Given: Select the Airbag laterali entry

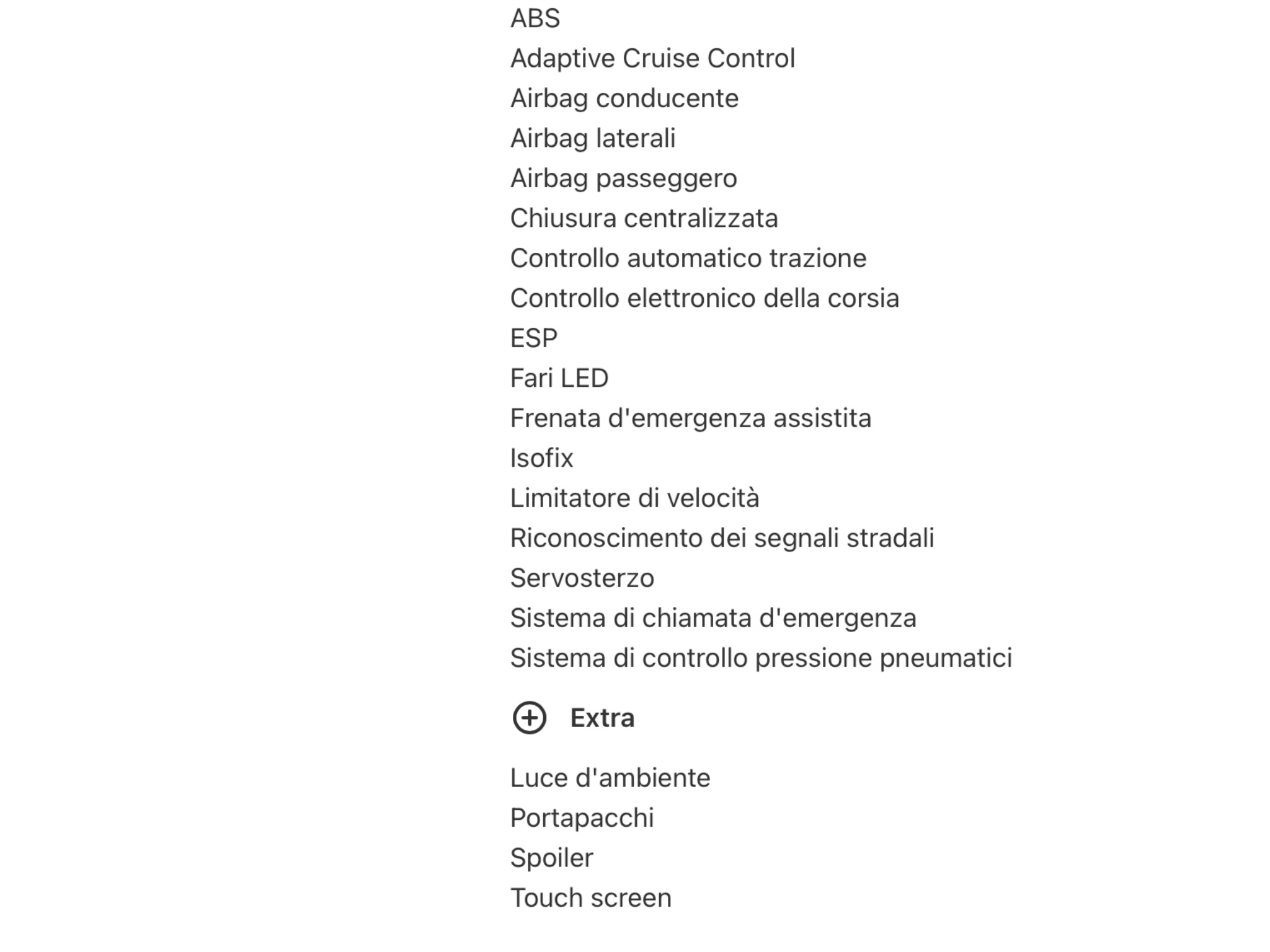Looking at the screenshot, I should pos(593,138).
